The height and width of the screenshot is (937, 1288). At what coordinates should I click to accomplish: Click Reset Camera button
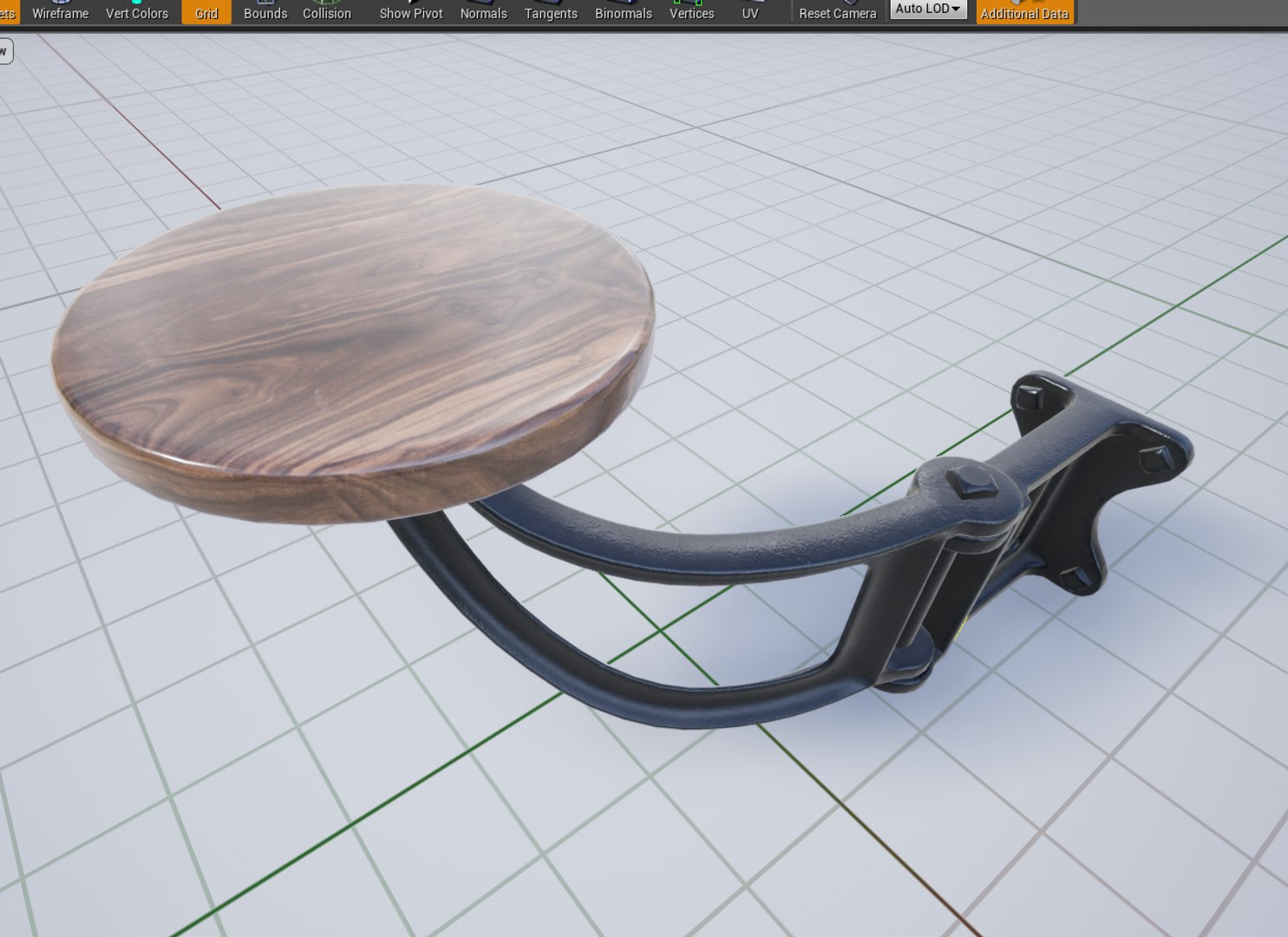click(837, 12)
